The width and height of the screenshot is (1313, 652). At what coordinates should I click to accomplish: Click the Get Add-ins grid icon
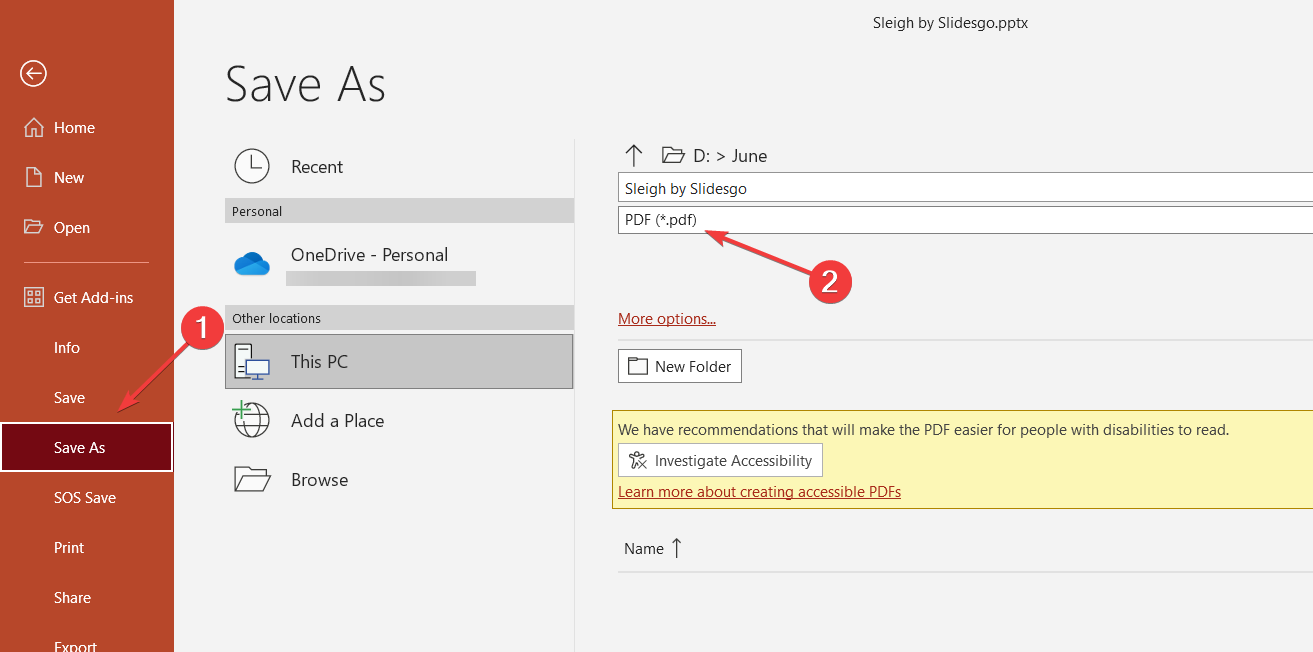coord(34,297)
